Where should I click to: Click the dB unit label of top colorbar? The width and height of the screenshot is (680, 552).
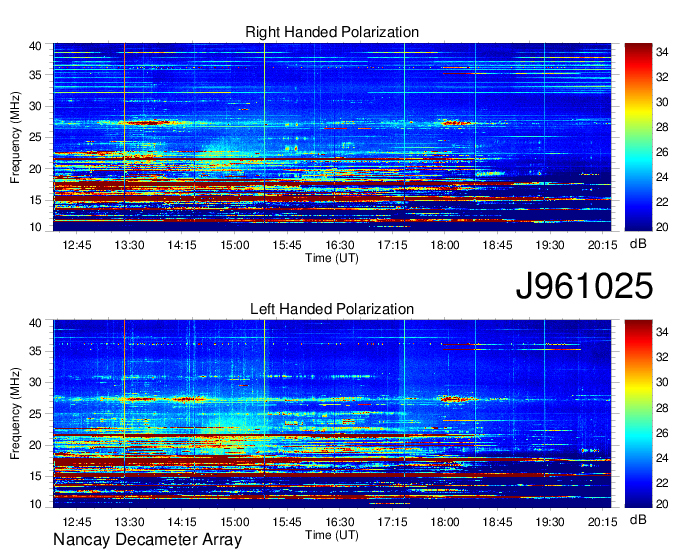(x=638, y=244)
